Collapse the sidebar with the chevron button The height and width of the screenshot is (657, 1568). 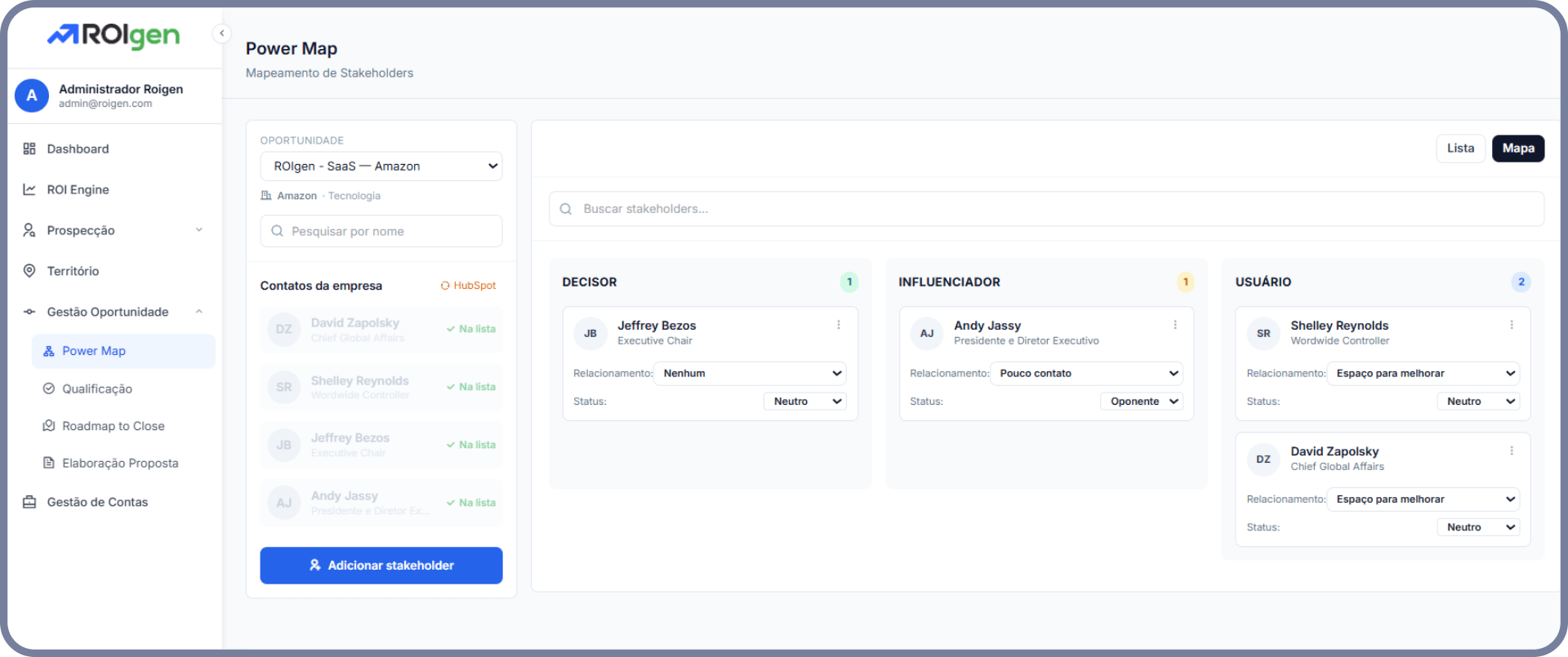(x=221, y=33)
